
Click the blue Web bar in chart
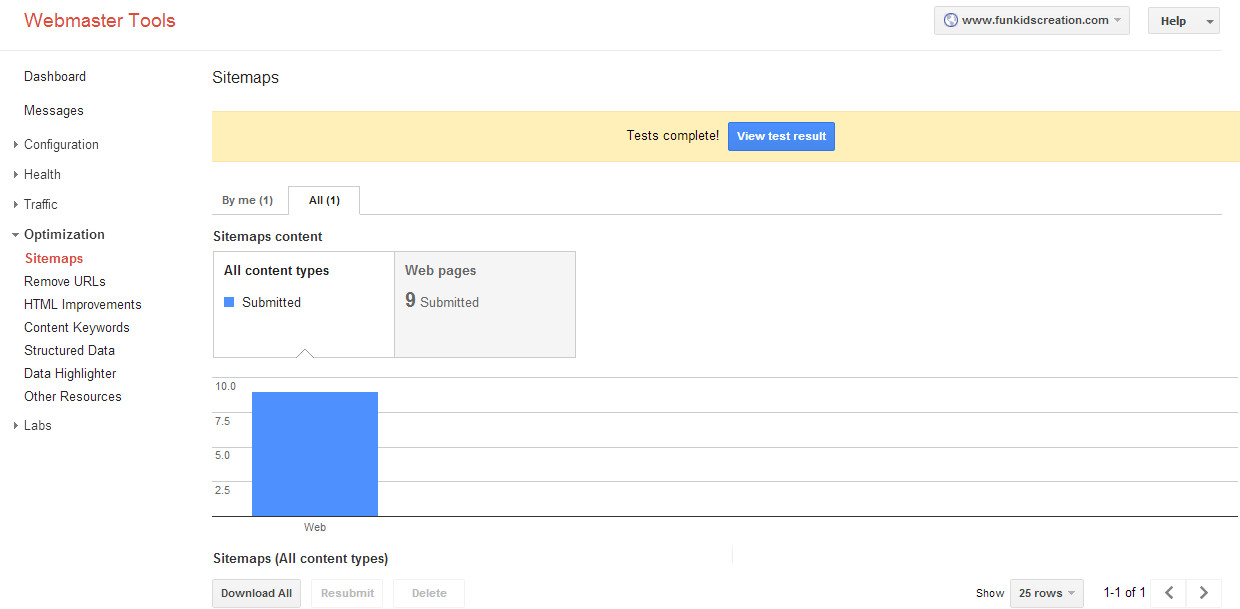pos(315,454)
